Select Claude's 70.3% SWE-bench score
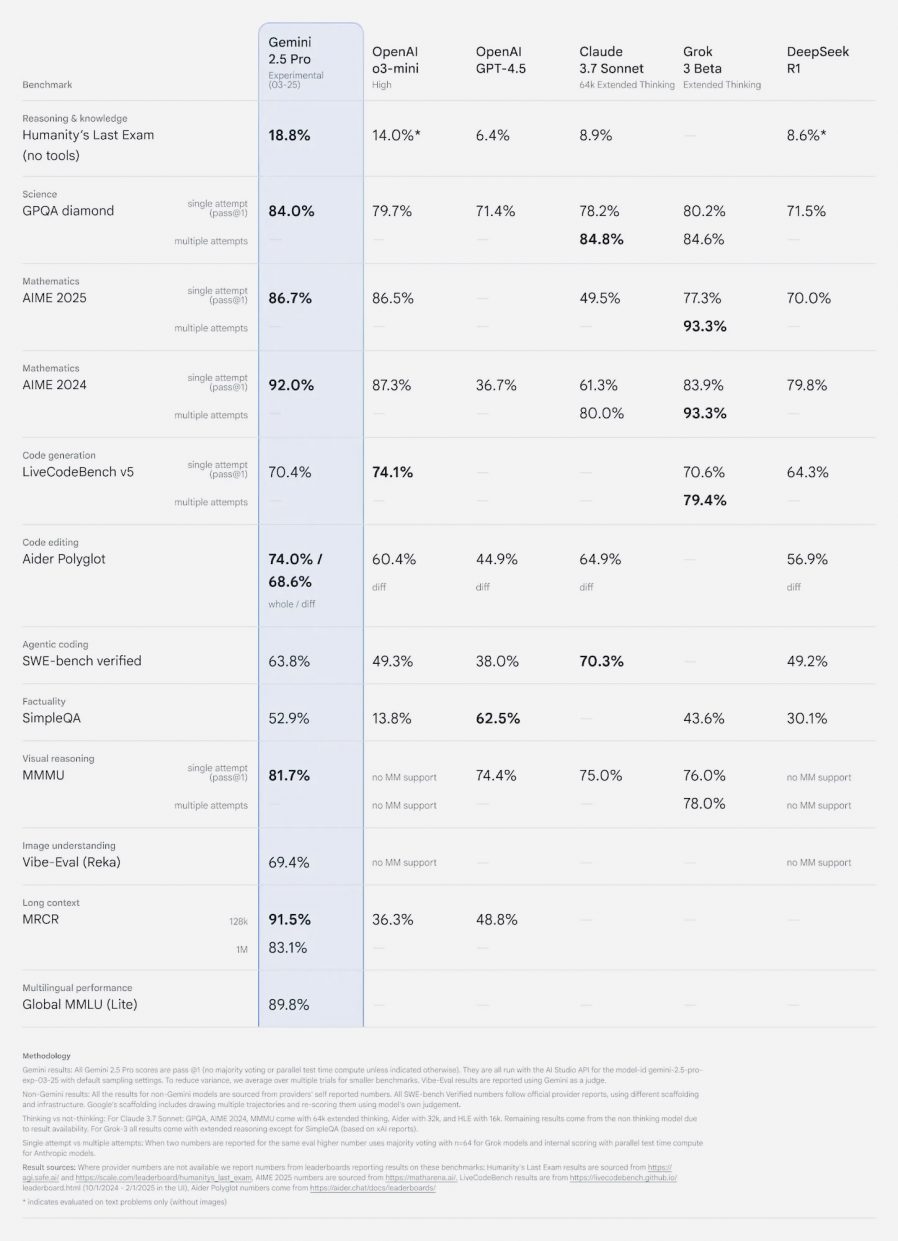This screenshot has width=898, height=1241. point(602,661)
